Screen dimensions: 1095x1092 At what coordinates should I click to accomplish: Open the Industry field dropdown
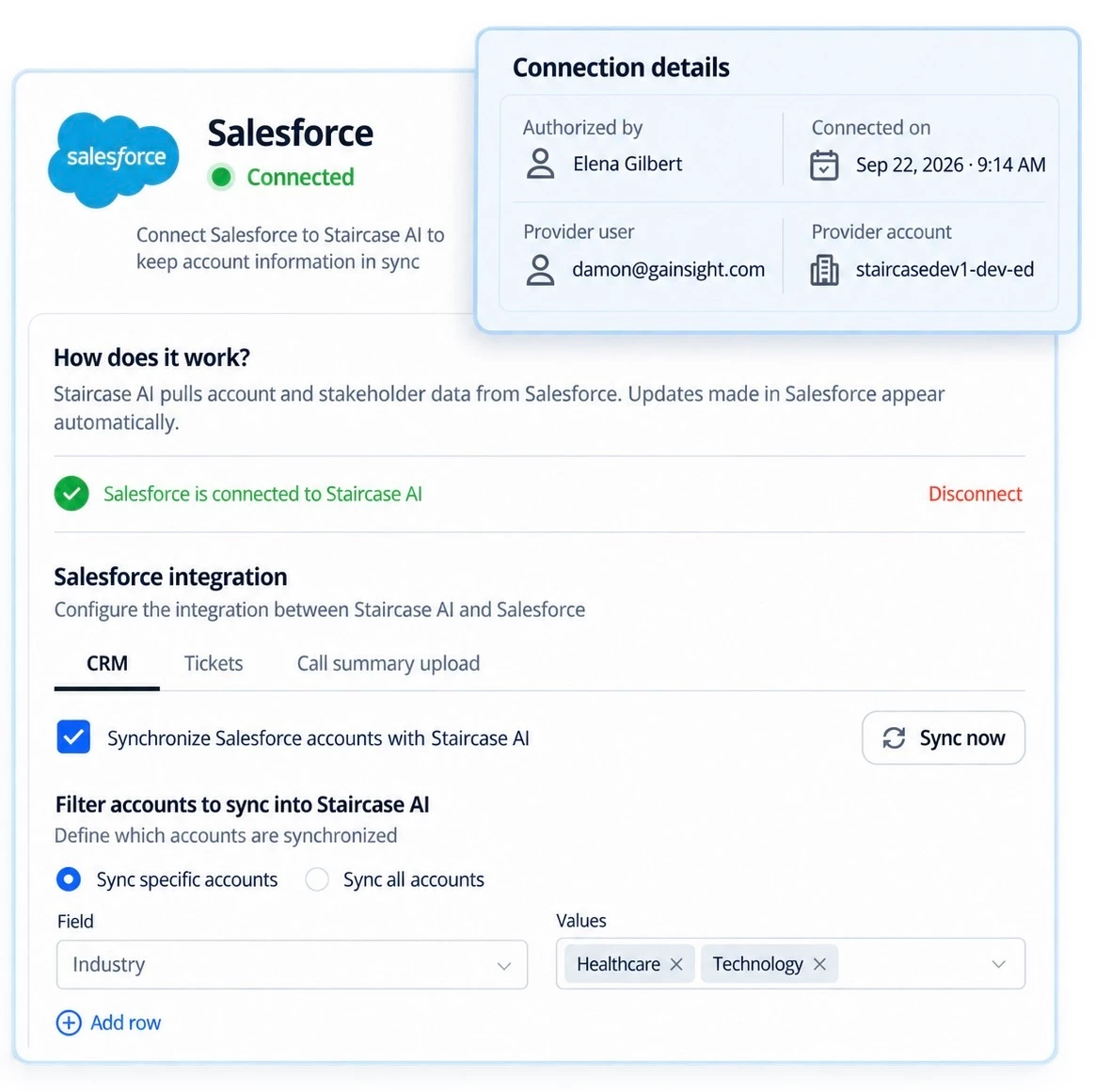pos(292,965)
